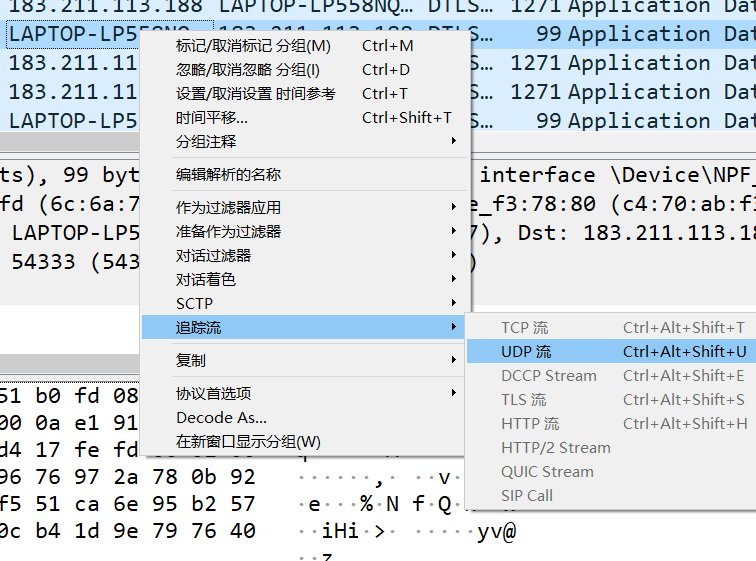This screenshot has height=561, width=756.
Task: Select the 追踪流 menu entry
Action: [x=303, y=328]
